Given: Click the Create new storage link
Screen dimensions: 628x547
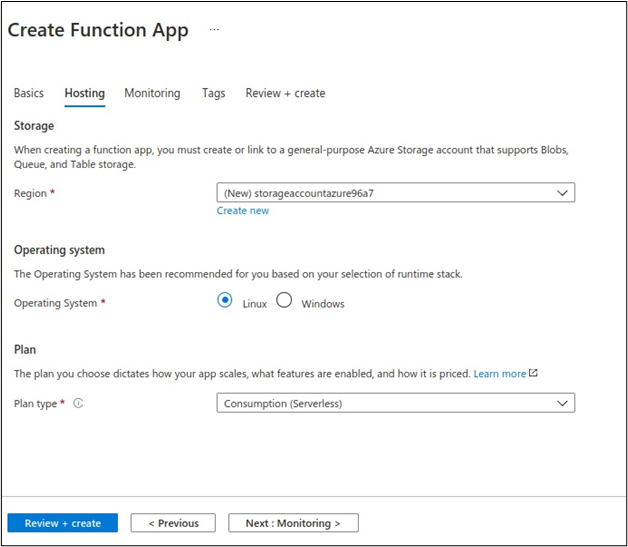Looking at the screenshot, I should 243,211.
